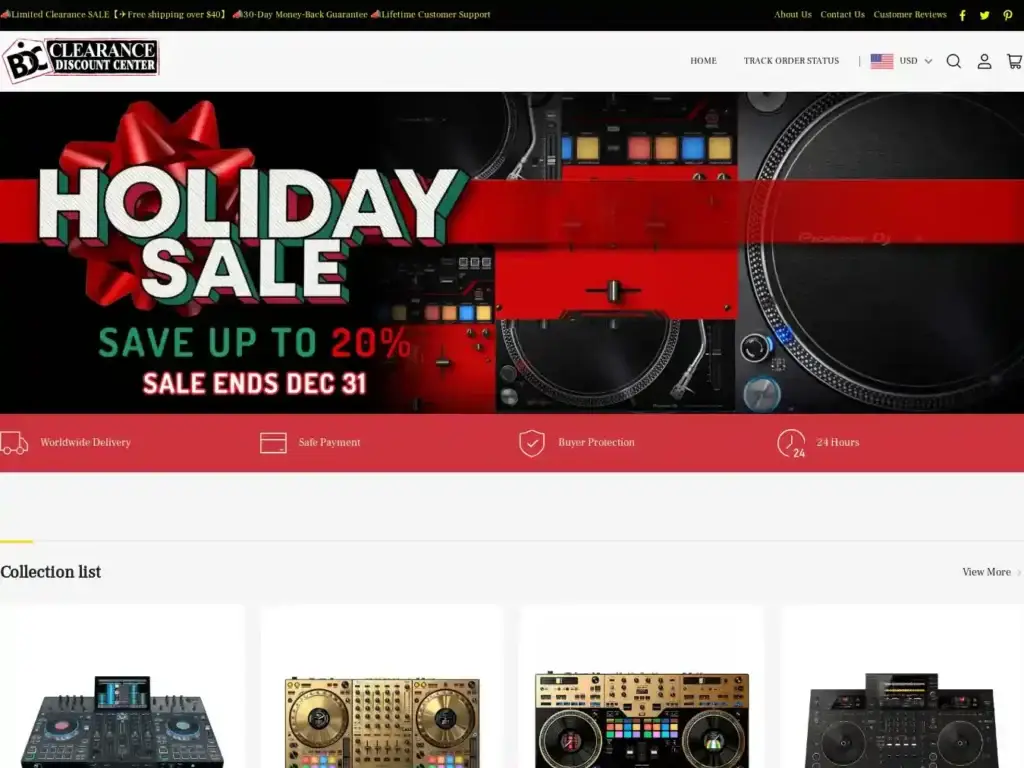1024x768 pixels.
Task: Click the Buyer Protection shield icon
Action: coord(532,443)
